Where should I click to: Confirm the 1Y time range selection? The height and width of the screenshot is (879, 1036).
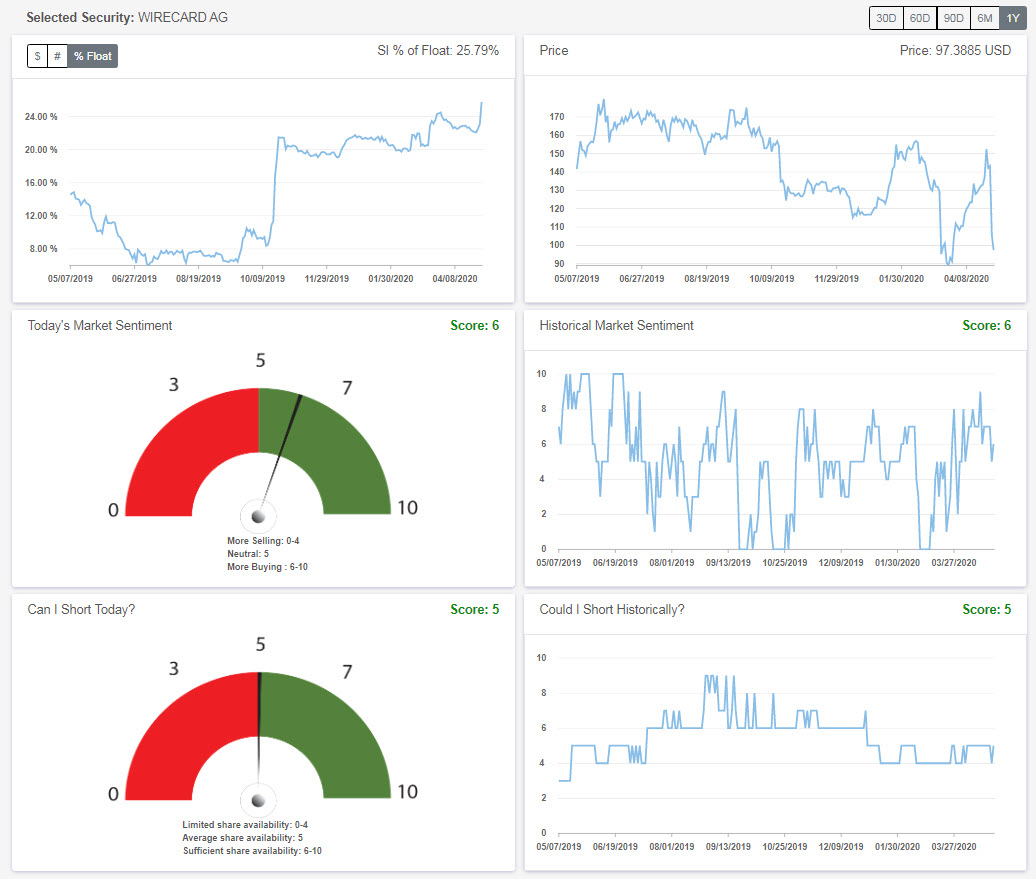click(x=1012, y=17)
